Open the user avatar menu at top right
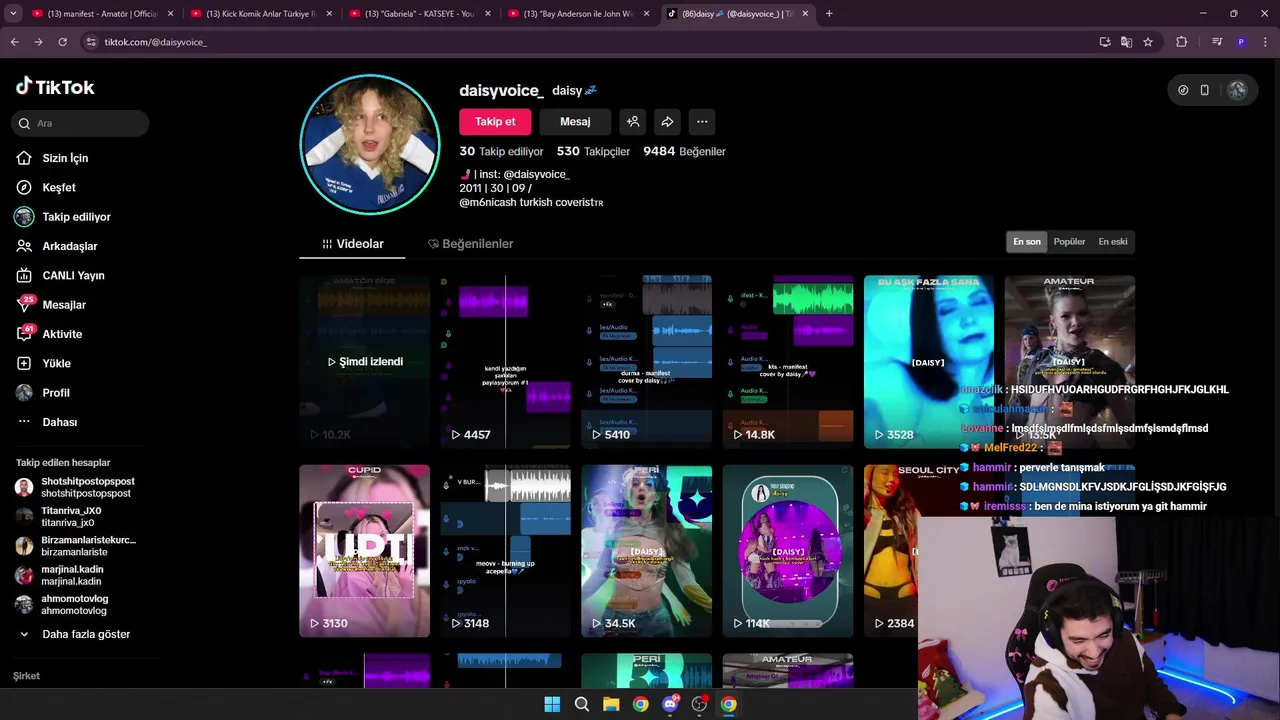 (1237, 90)
